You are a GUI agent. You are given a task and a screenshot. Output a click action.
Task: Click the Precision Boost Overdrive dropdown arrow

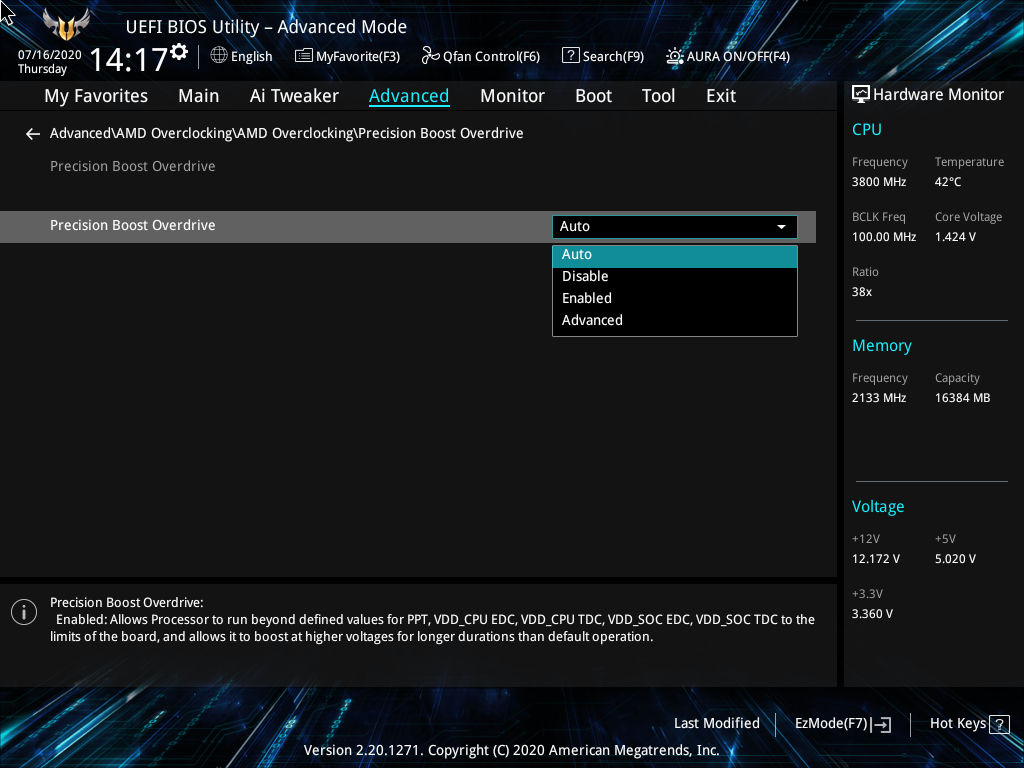coord(781,227)
